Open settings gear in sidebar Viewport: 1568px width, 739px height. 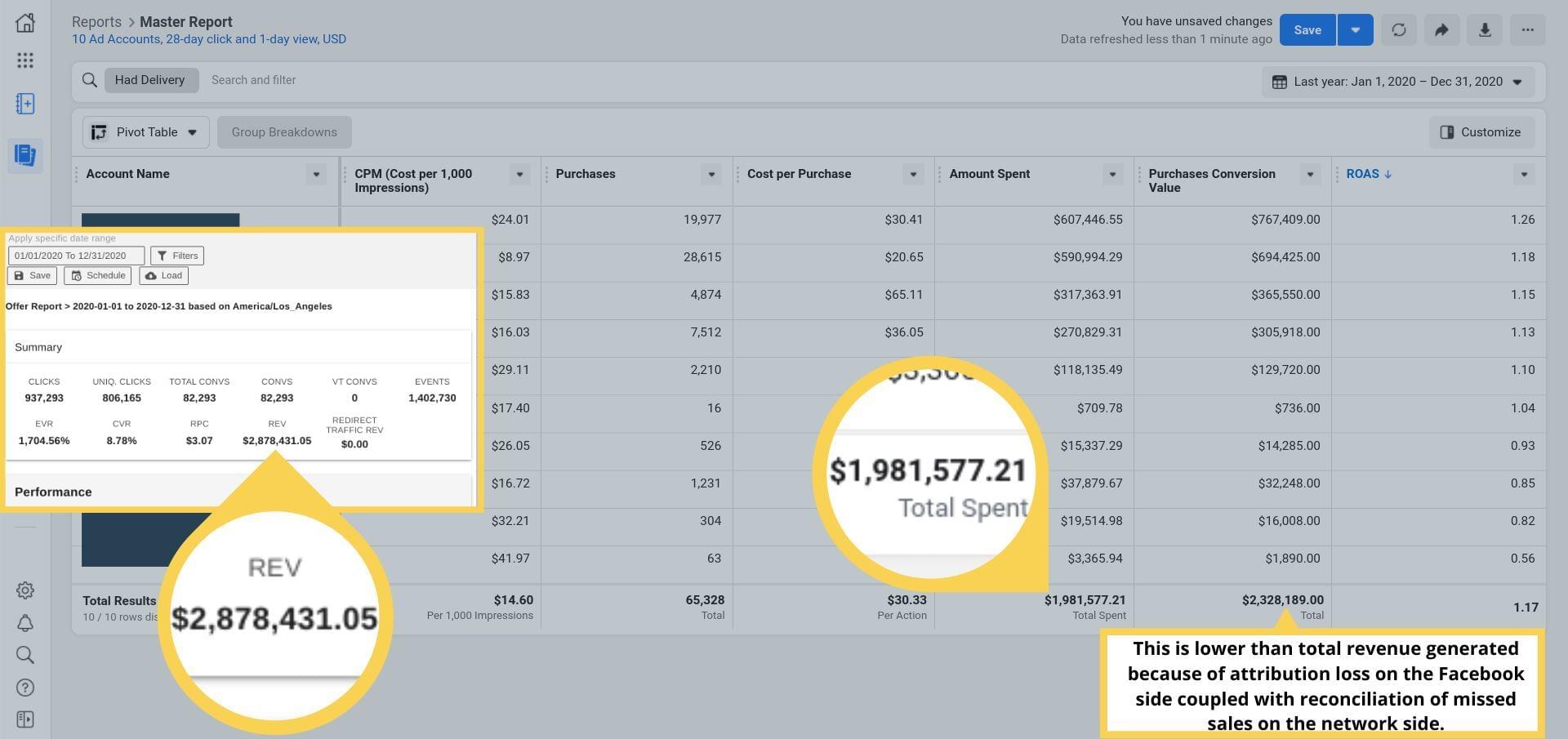click(25, 590)
